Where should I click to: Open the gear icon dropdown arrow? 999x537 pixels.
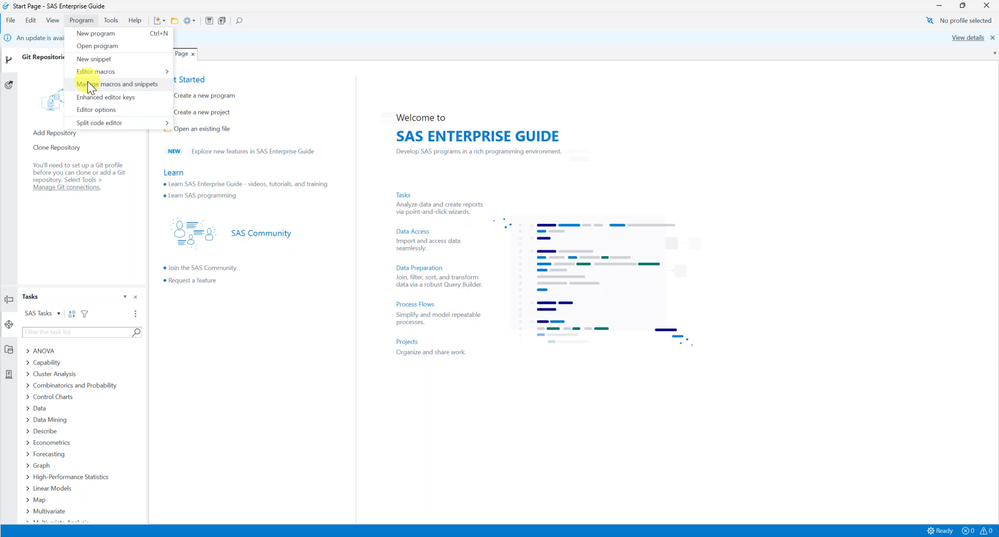194,20
